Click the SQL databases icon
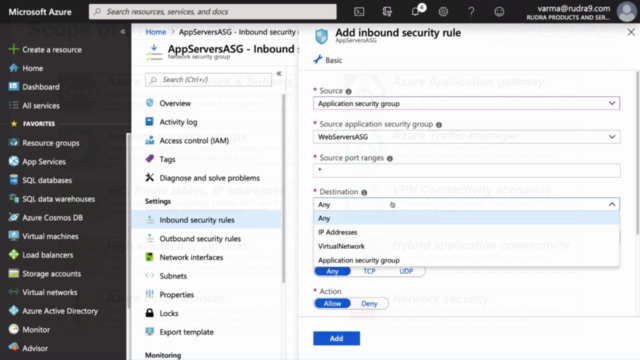640x360 pixels. pyautogui.click(x=13, y=180)
